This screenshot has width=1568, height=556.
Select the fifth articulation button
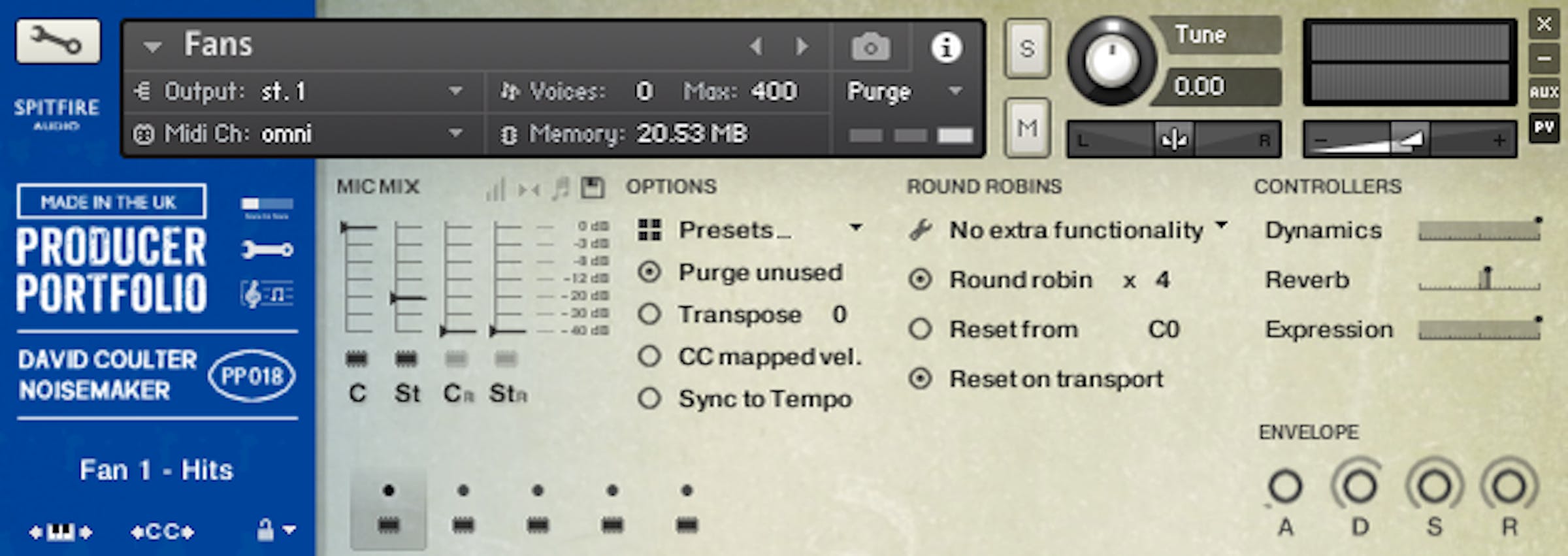point(687,509)
